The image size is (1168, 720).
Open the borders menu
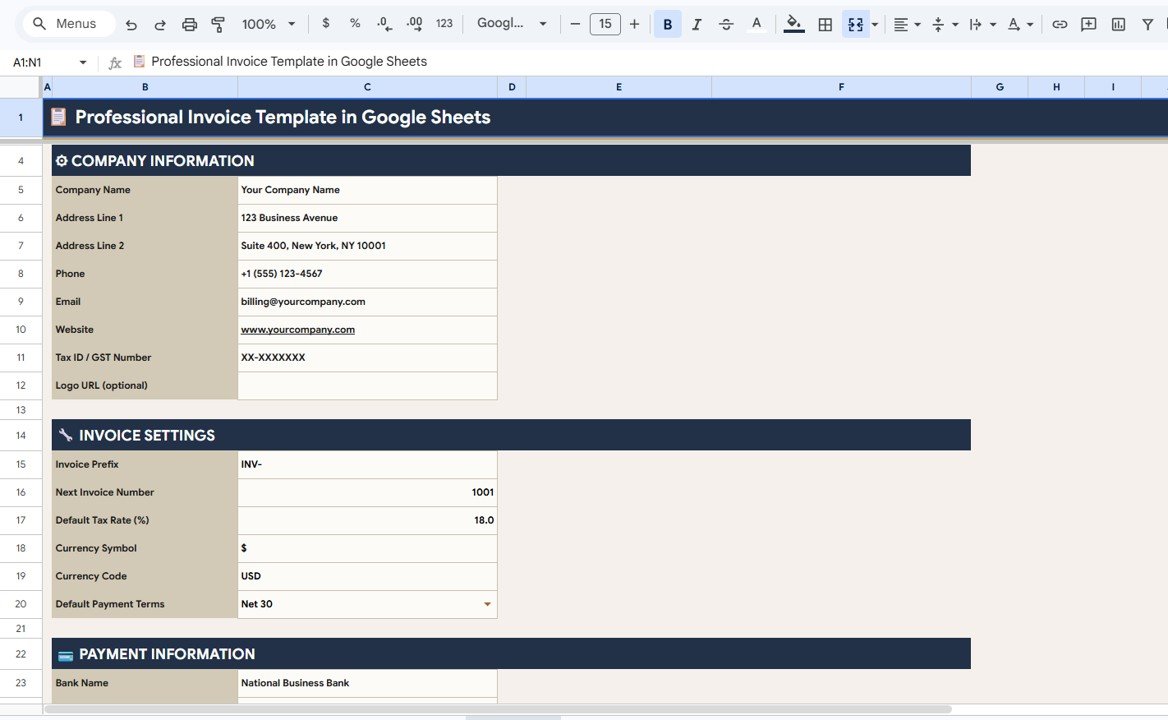point(825,23)
